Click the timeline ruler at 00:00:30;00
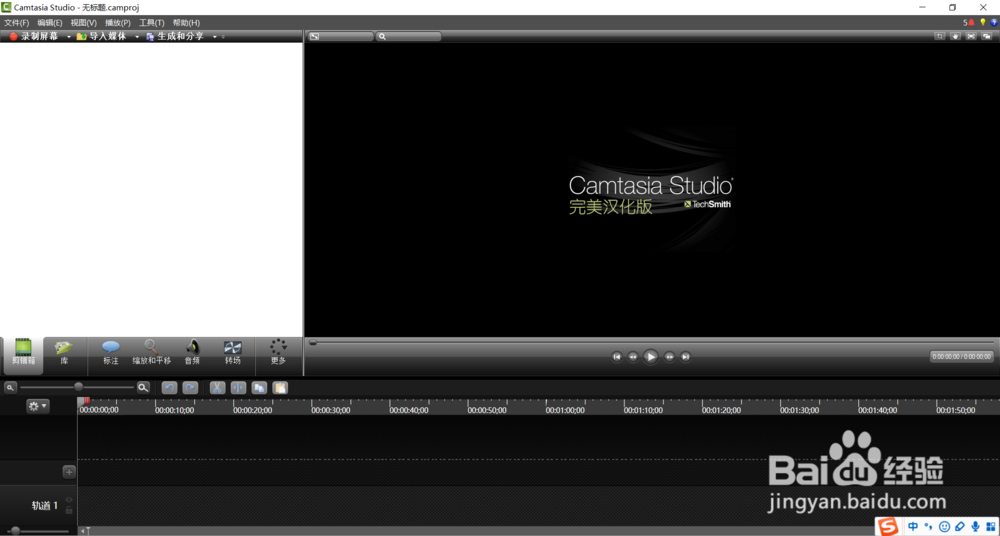The height and width of the screenshot is (536, 1000). [x=330, y=410]
